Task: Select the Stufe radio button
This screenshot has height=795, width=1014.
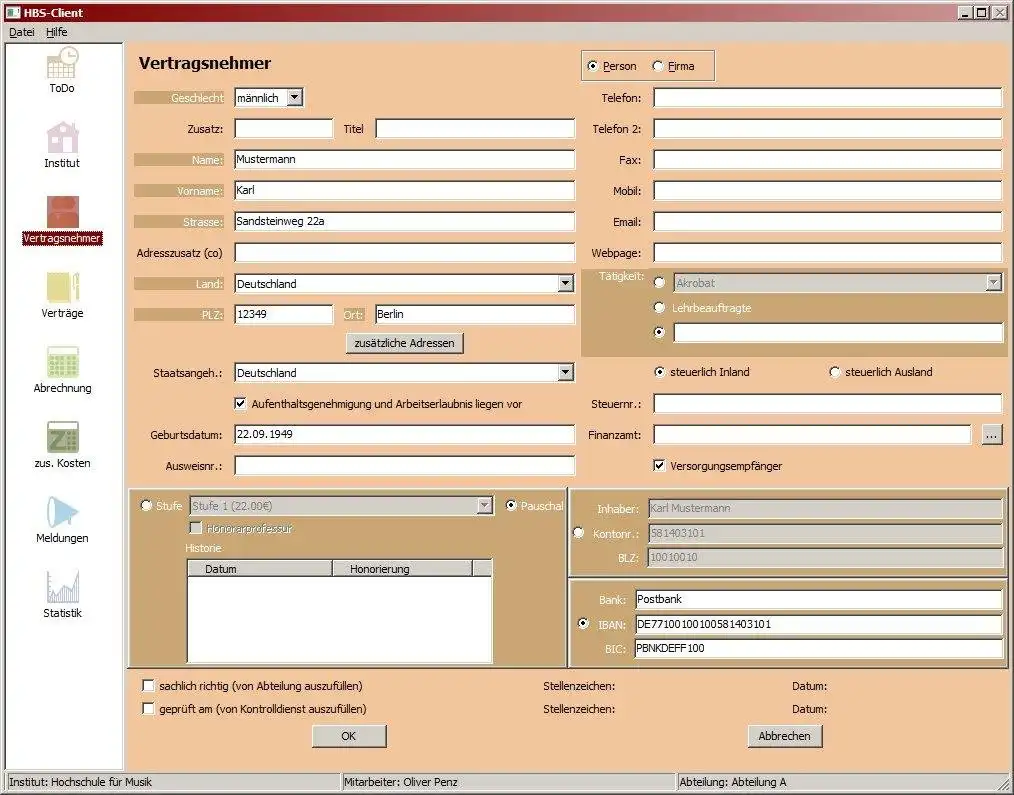Action: pos(146,505)
